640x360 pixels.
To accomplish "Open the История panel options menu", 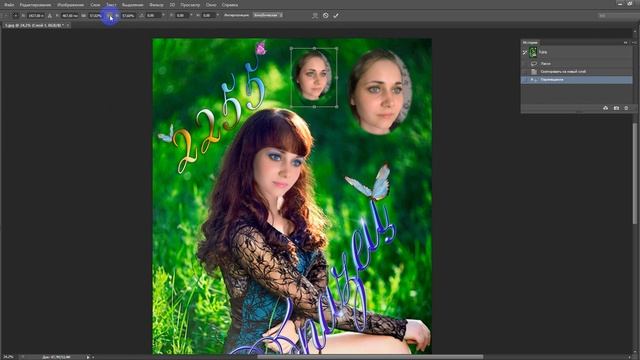I will 634,42.
